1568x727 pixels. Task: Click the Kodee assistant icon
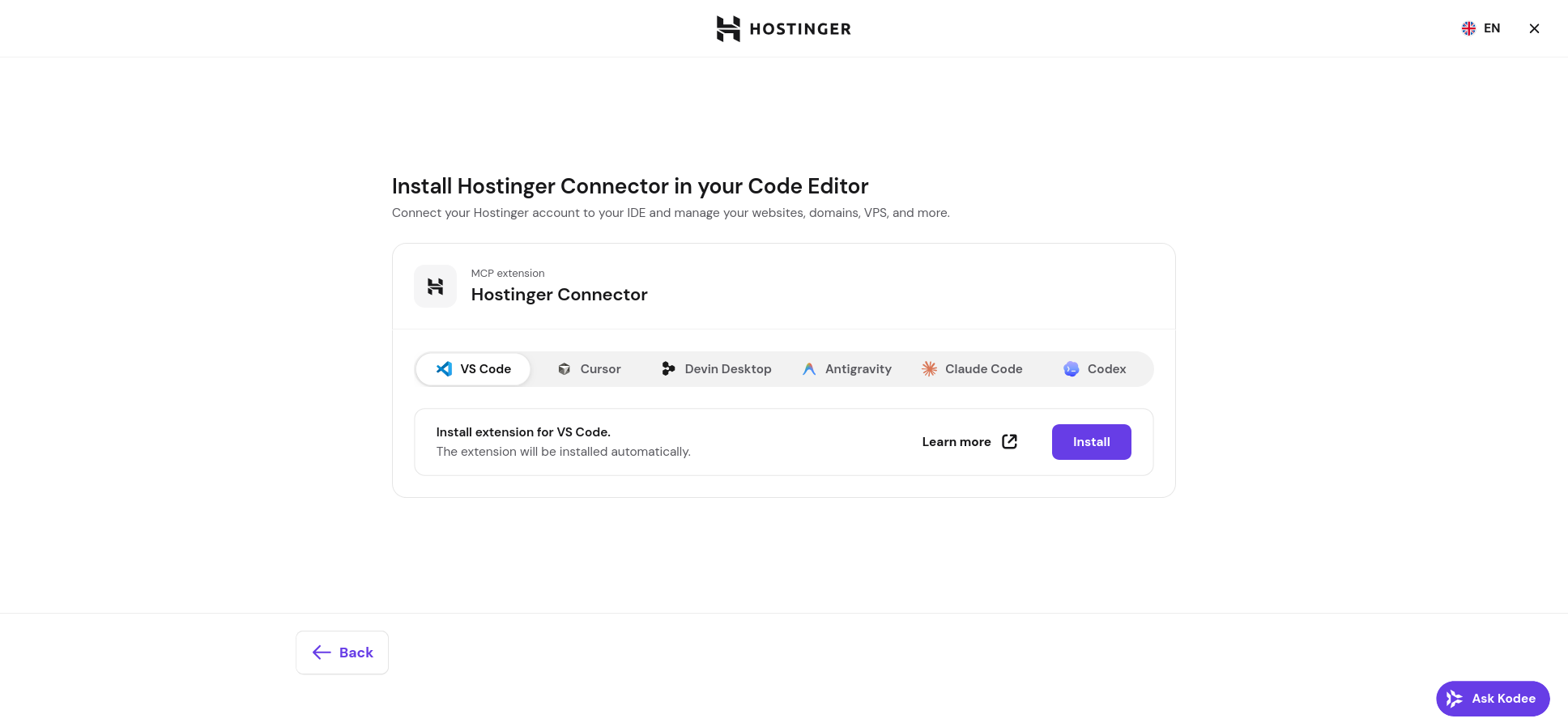point(1455,699)
